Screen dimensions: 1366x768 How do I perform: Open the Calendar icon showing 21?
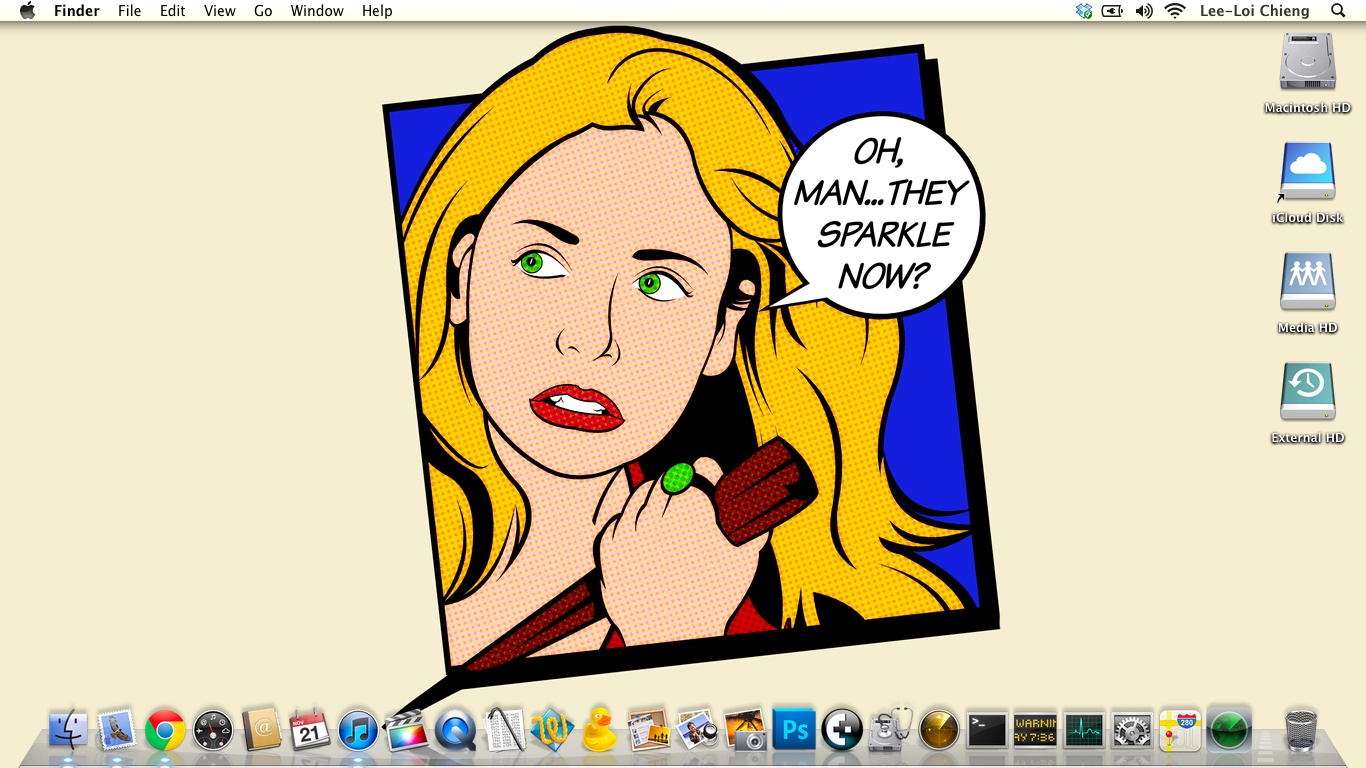(310, 730)
